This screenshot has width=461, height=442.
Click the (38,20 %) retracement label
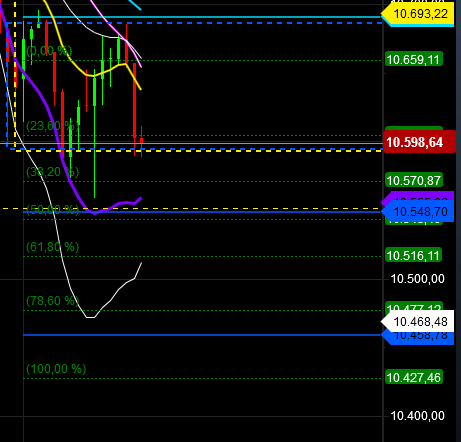[53, 172]
